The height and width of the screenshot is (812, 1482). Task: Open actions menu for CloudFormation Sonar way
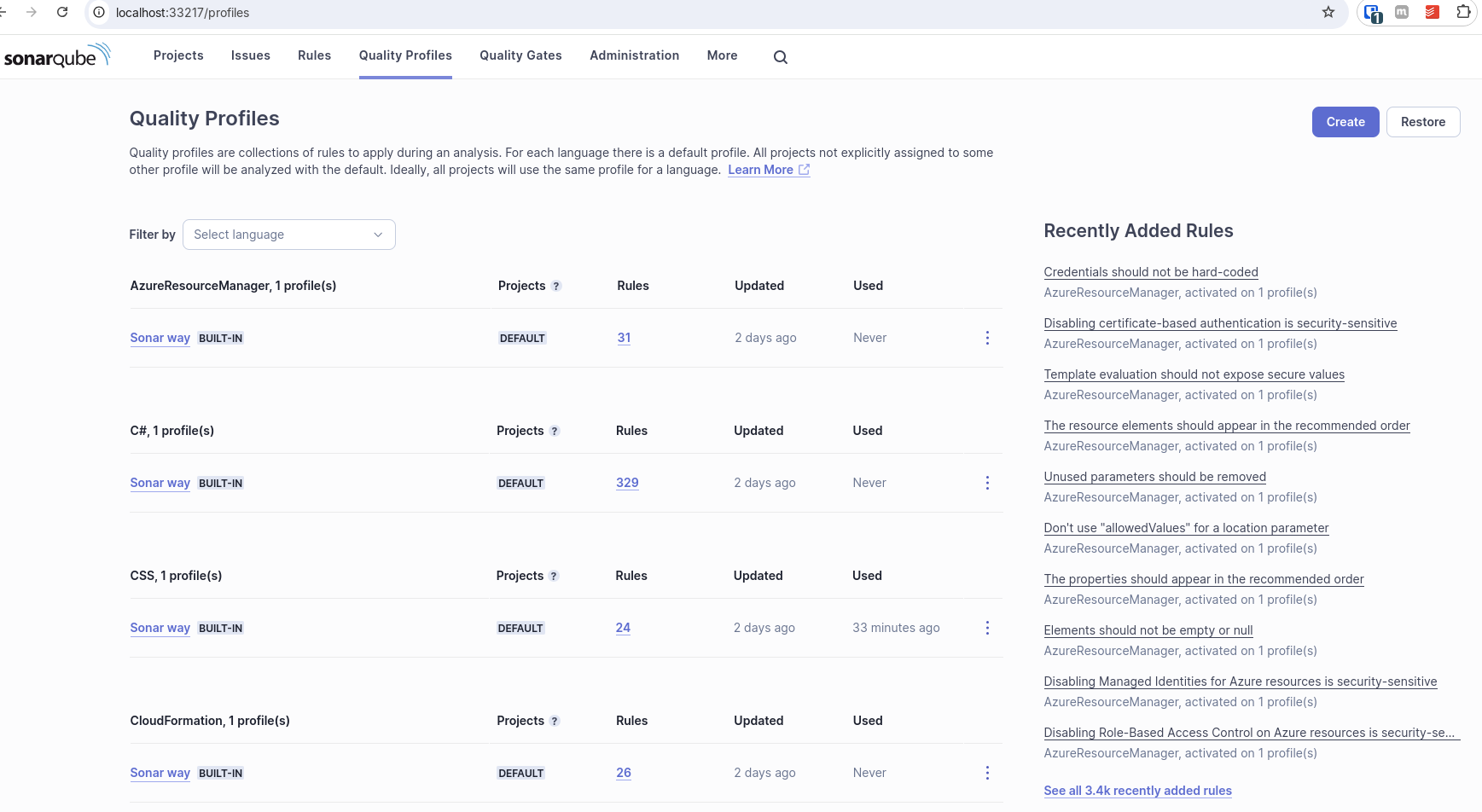pyautogui.click(x=987, y=773)
